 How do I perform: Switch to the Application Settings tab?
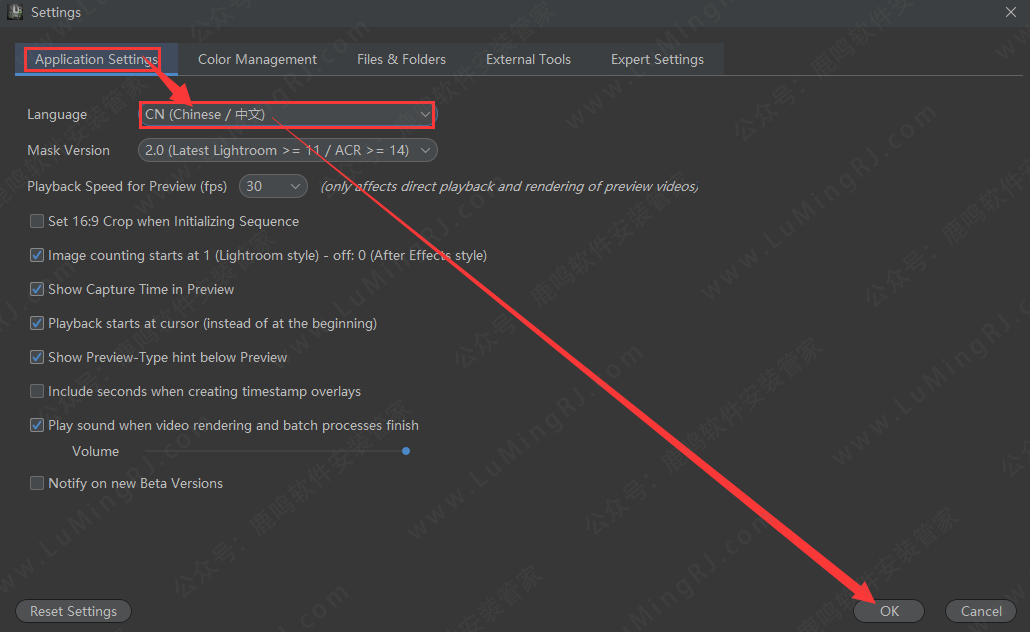(x=96, y=59)
